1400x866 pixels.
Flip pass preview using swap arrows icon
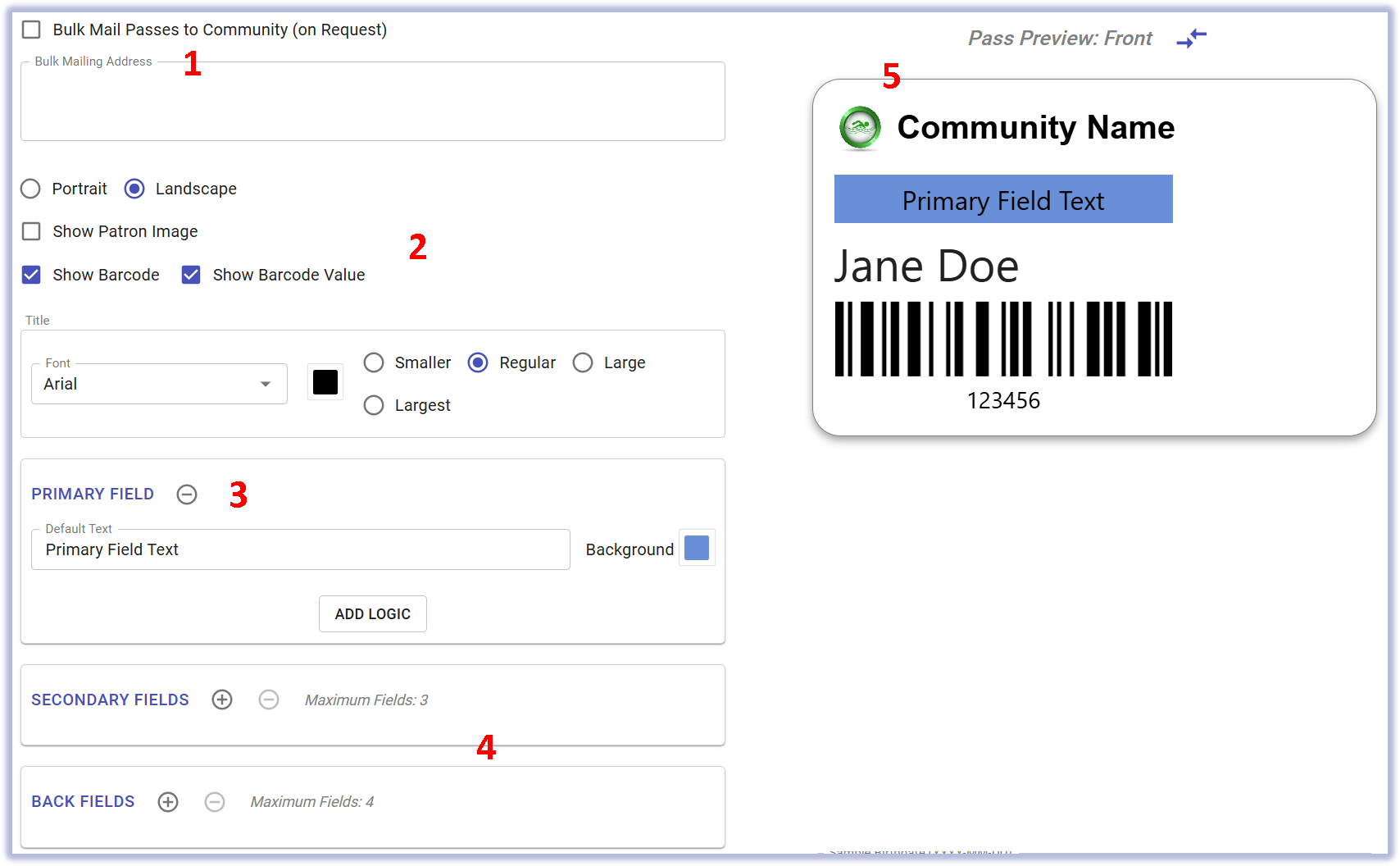[x=1191, y=38]
